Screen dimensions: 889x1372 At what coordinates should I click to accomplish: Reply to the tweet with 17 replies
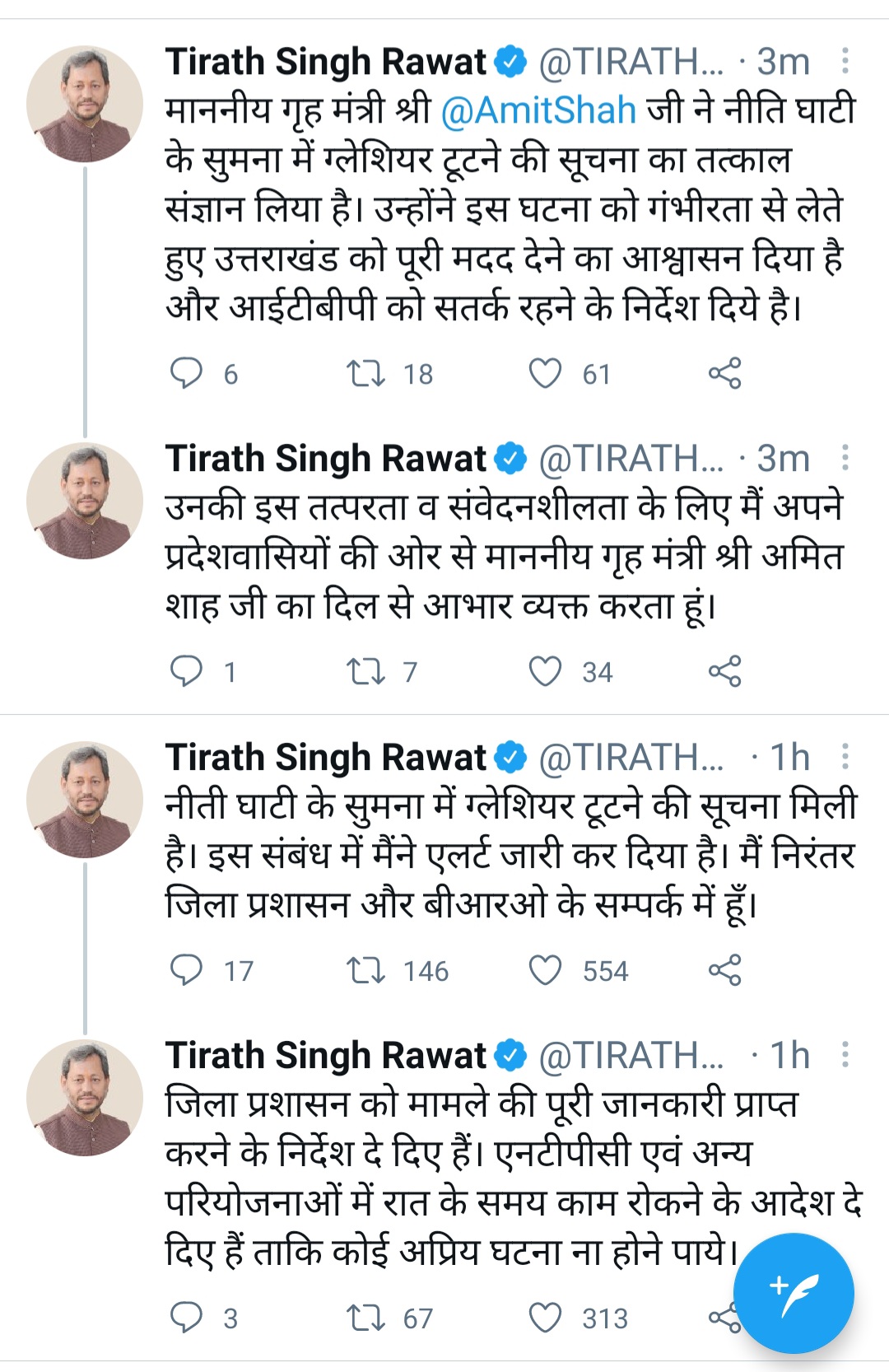tap(186, 970)
